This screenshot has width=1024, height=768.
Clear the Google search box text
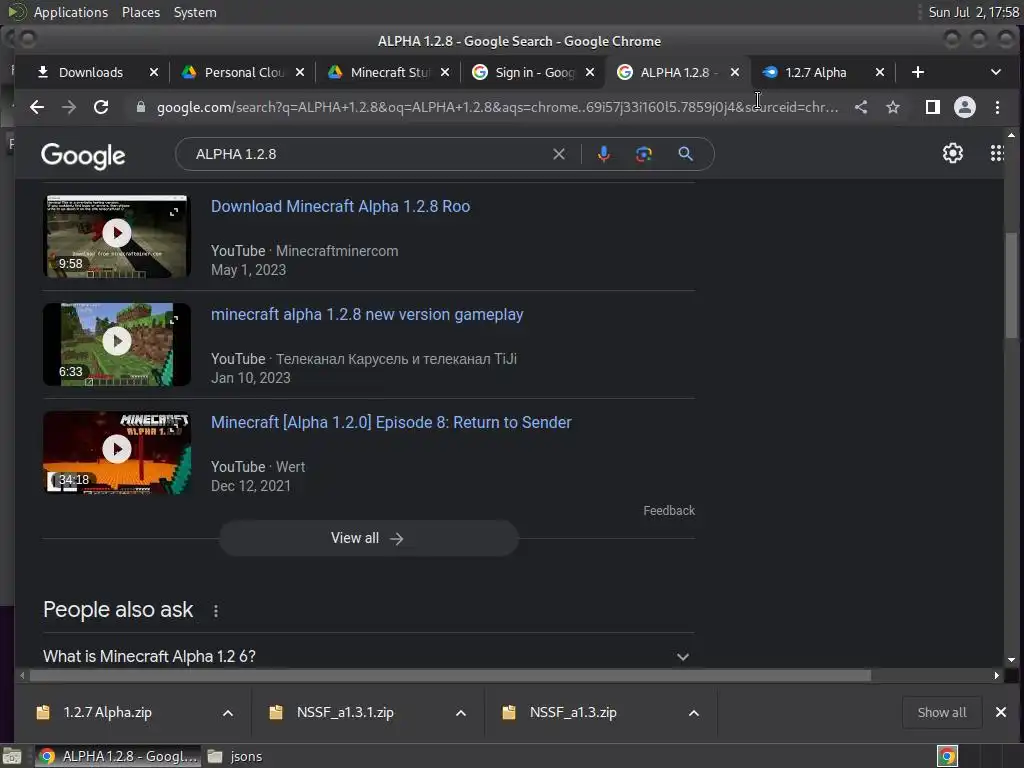[x=559, y=154]
